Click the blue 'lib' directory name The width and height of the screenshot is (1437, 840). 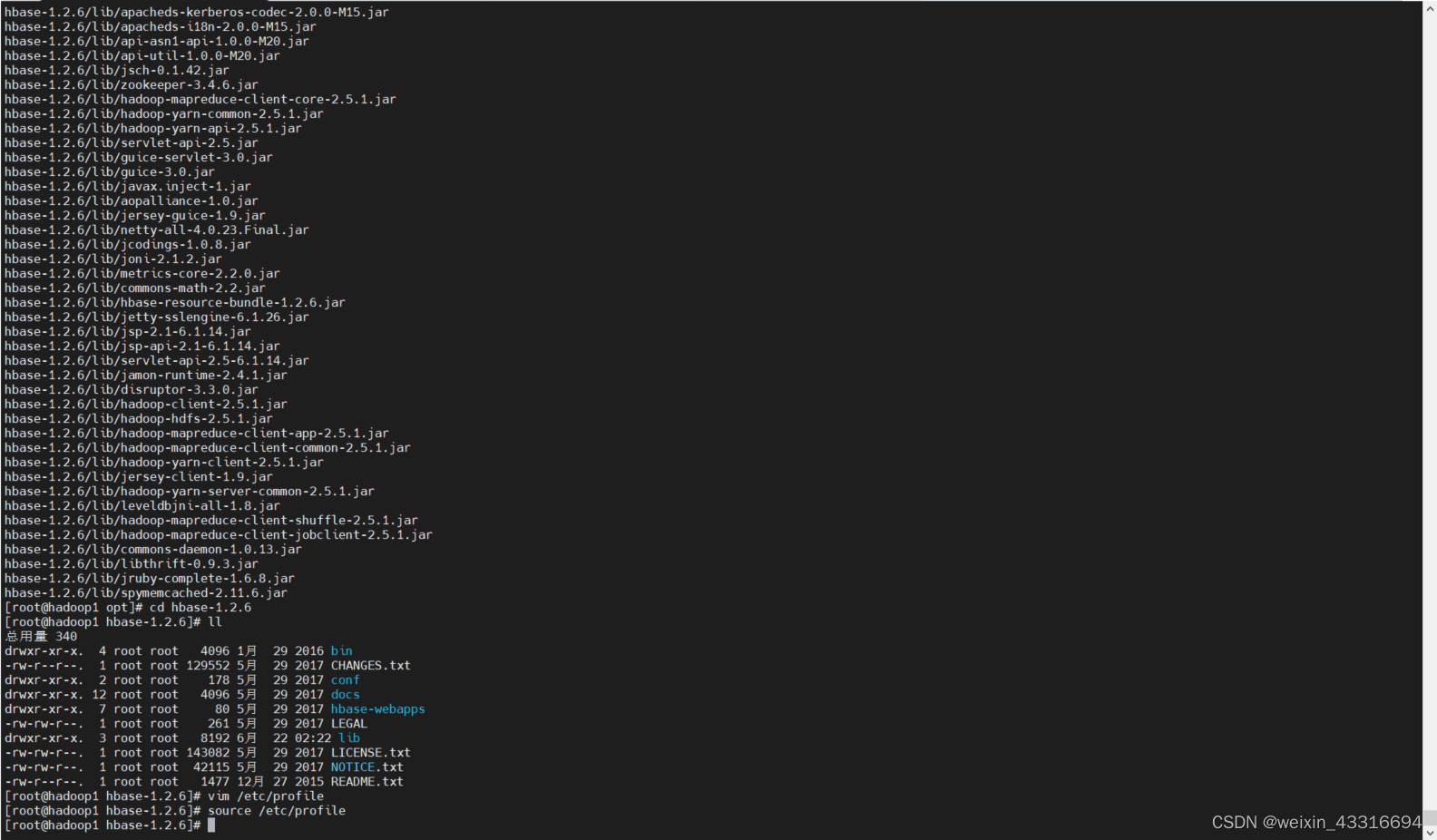349,738
